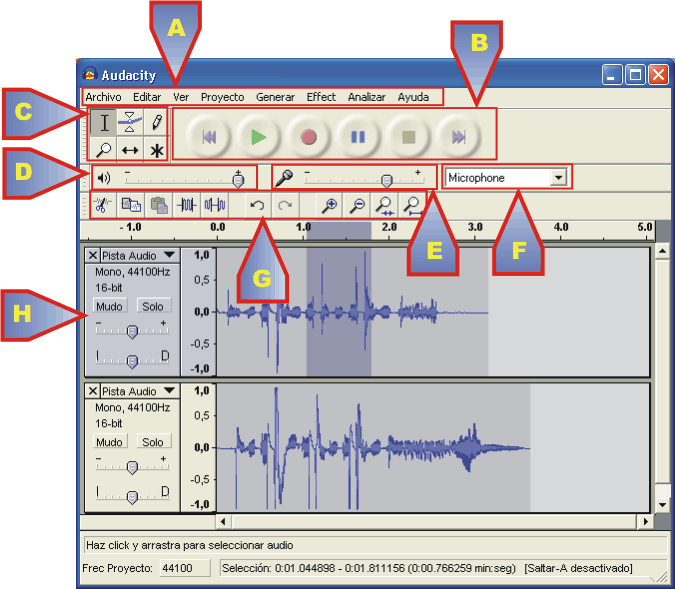Mute the upper audio track with Mudo

click(x=109, y=306)
